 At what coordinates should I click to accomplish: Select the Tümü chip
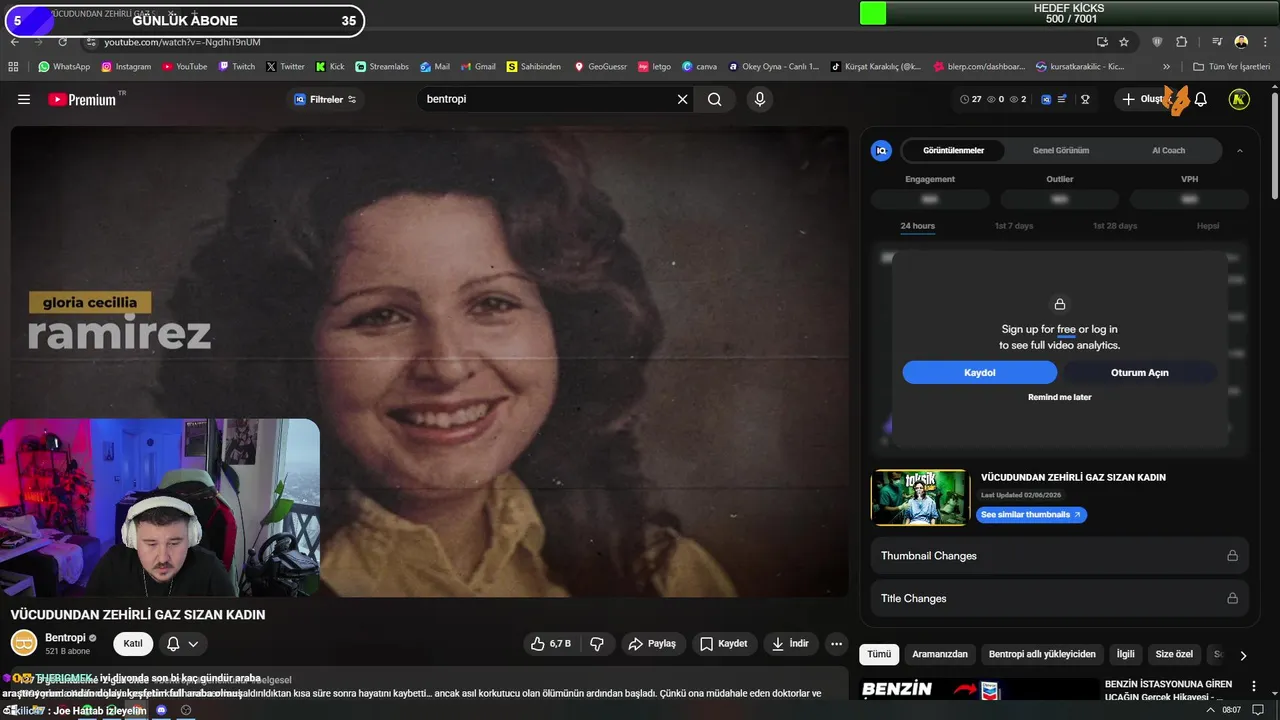[879, 654]
